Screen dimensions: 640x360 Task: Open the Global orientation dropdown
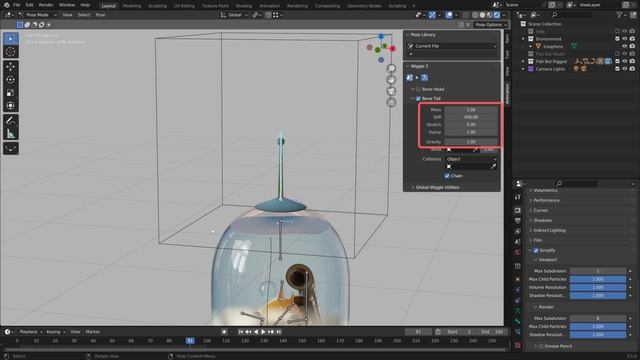(234, 15)
